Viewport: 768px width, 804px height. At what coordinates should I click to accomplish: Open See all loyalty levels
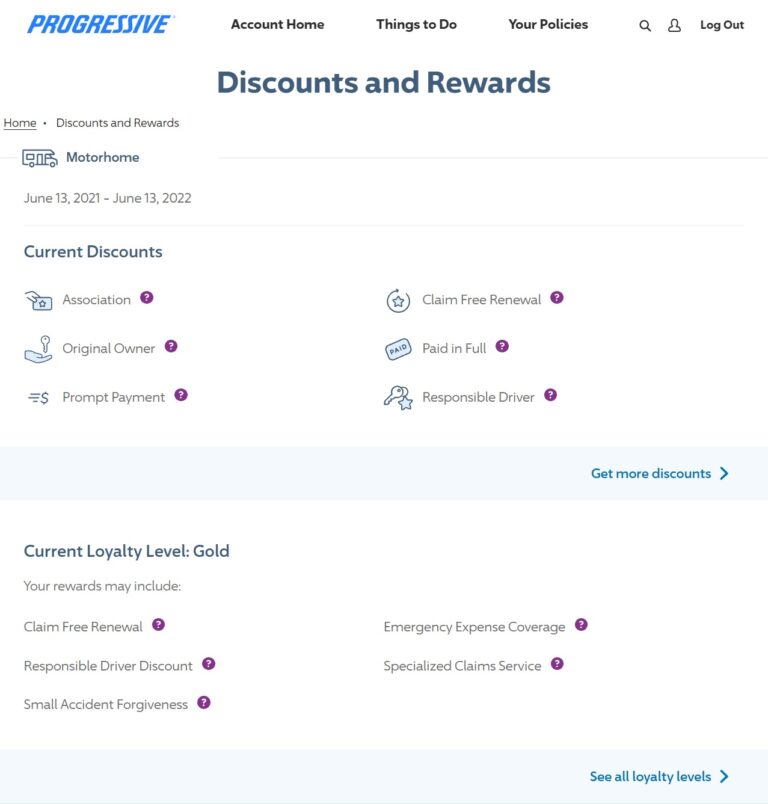(659, 777)
